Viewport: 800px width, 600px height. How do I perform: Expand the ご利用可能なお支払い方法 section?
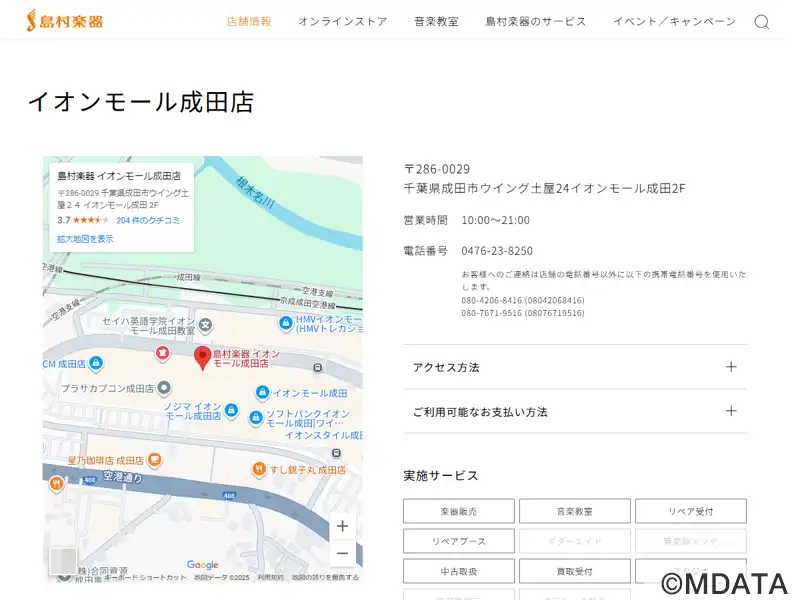575,412
